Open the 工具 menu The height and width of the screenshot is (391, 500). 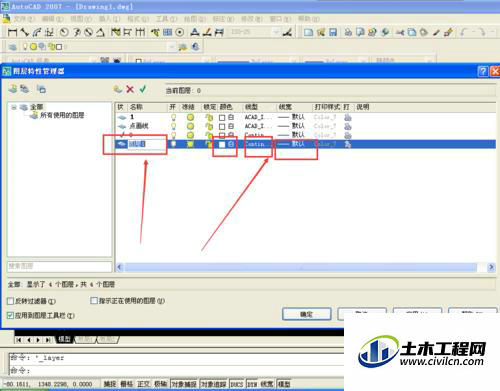click(167, 19)
